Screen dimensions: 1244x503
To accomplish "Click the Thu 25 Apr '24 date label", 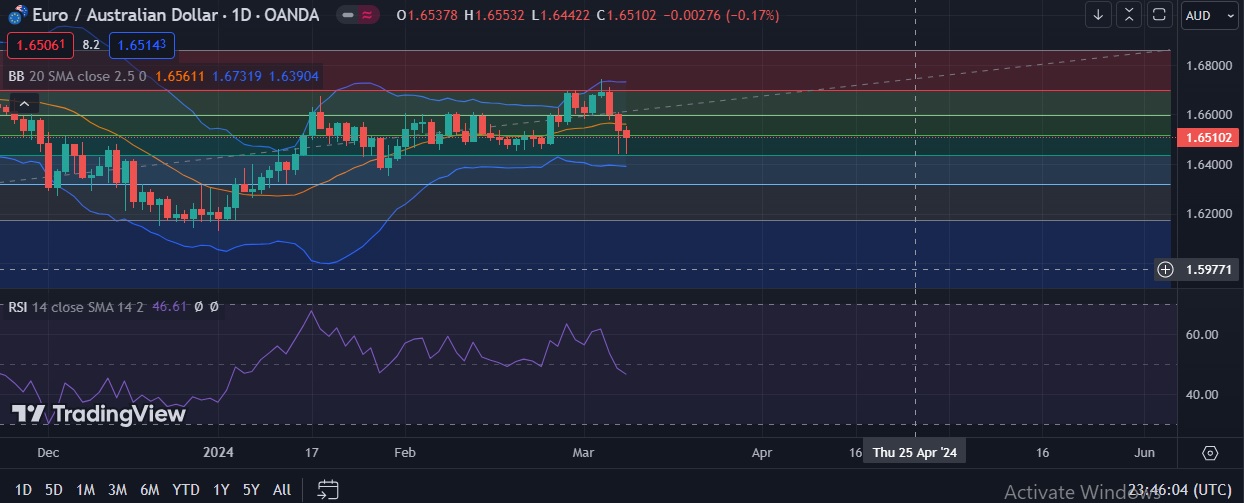I will click(915, 453).
